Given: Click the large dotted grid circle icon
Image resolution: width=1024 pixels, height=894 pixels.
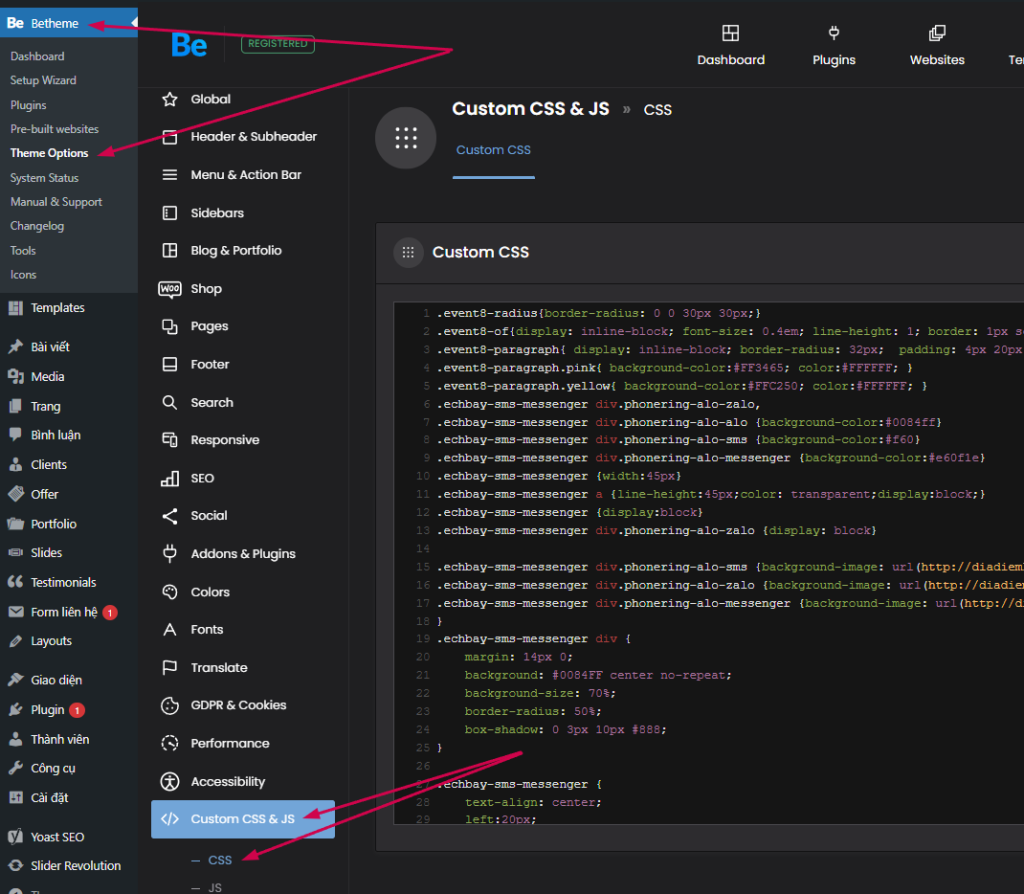Looking at the screenshot, I should point(406,138).
